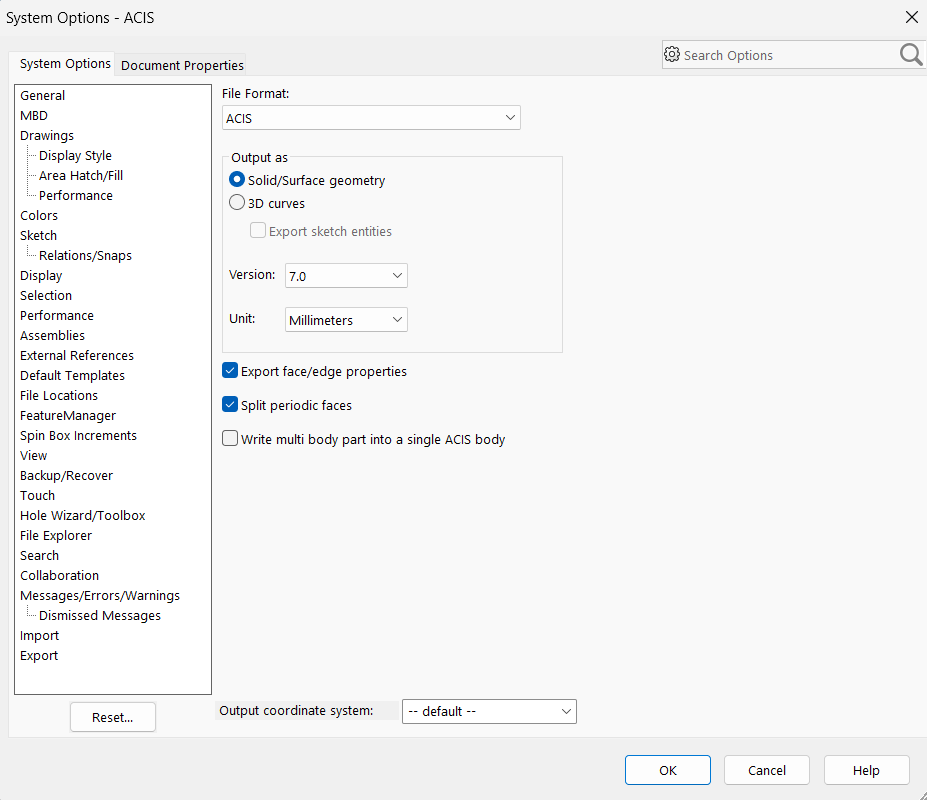Click the OK button
This screenshot has width=927, height=800.
coord(668,770)
